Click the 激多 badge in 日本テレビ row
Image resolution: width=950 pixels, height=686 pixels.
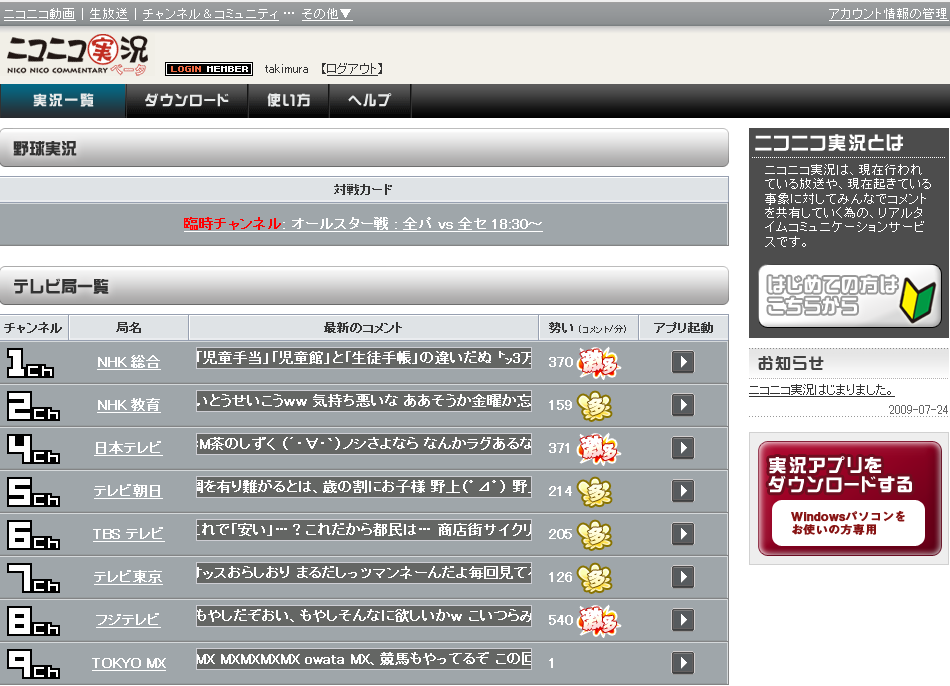(598, 448)
